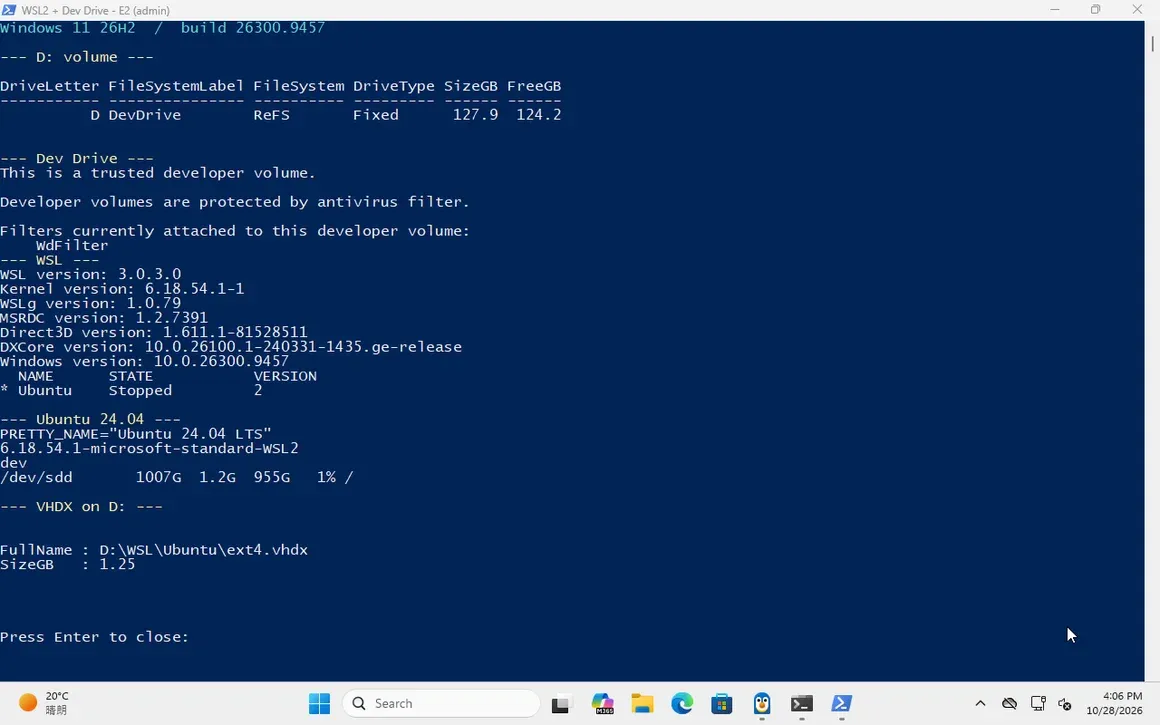Click the FreeGB value '124.2'
The height and width of the screenshot is (725, 1160).
[539, 115]
